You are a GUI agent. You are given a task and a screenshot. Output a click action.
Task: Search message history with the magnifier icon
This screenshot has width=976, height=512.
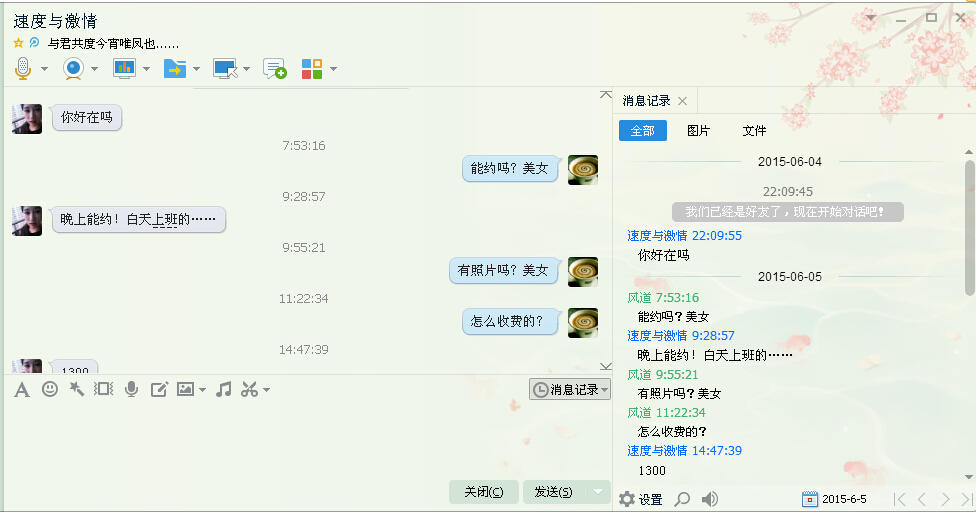(682, 499)
